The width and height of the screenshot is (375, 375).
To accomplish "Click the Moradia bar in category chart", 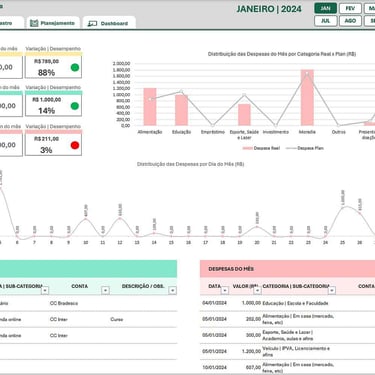I will click(307, 98).
